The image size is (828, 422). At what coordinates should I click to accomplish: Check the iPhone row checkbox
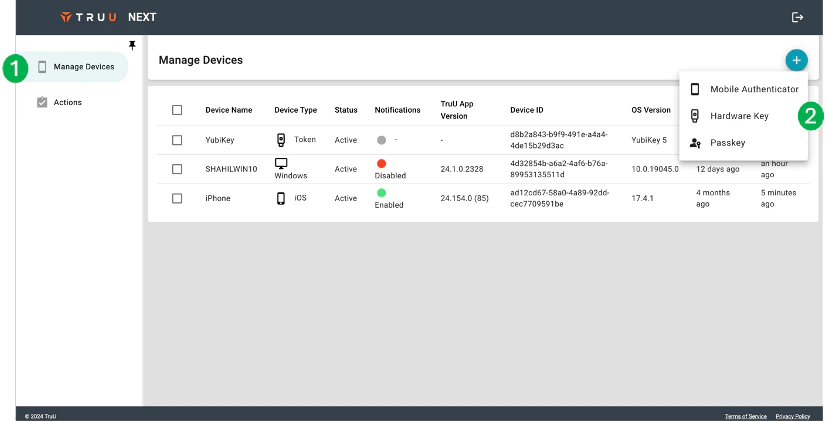(x=177, y=198)
